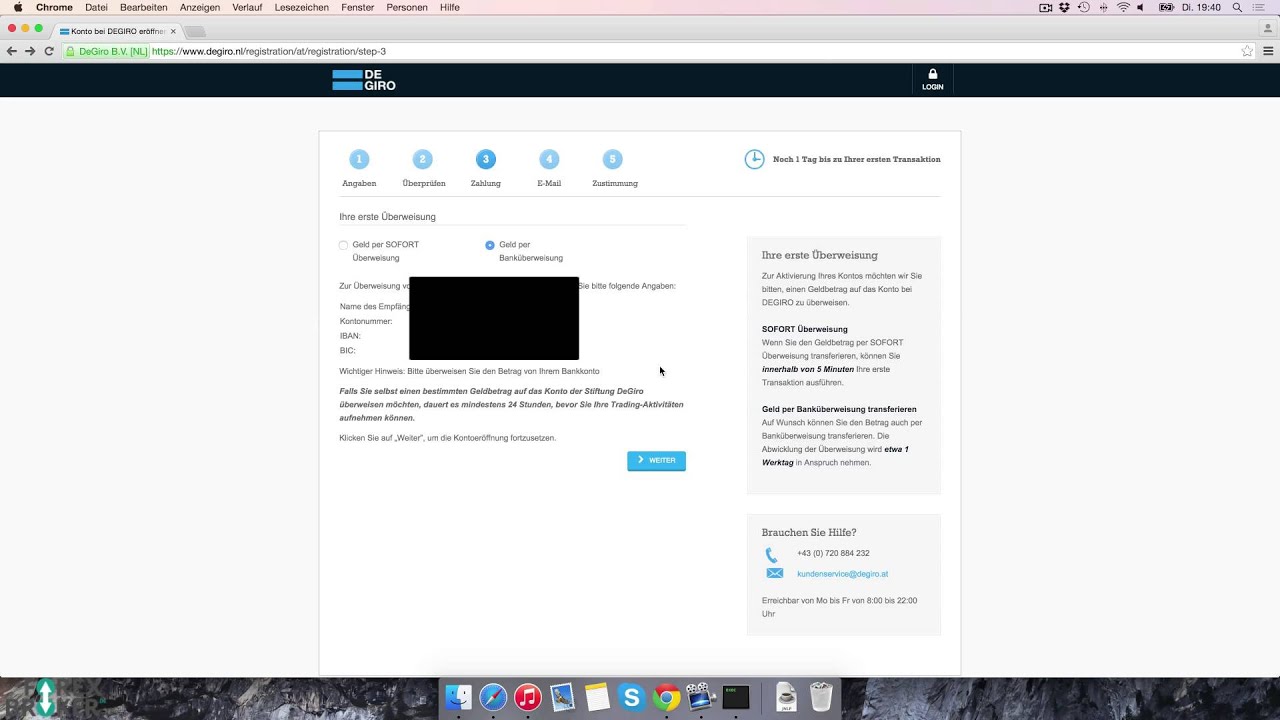This screenshot has width=1280, height=720.
Task: Open Mail stamp icon in dock
Action: 562,697
